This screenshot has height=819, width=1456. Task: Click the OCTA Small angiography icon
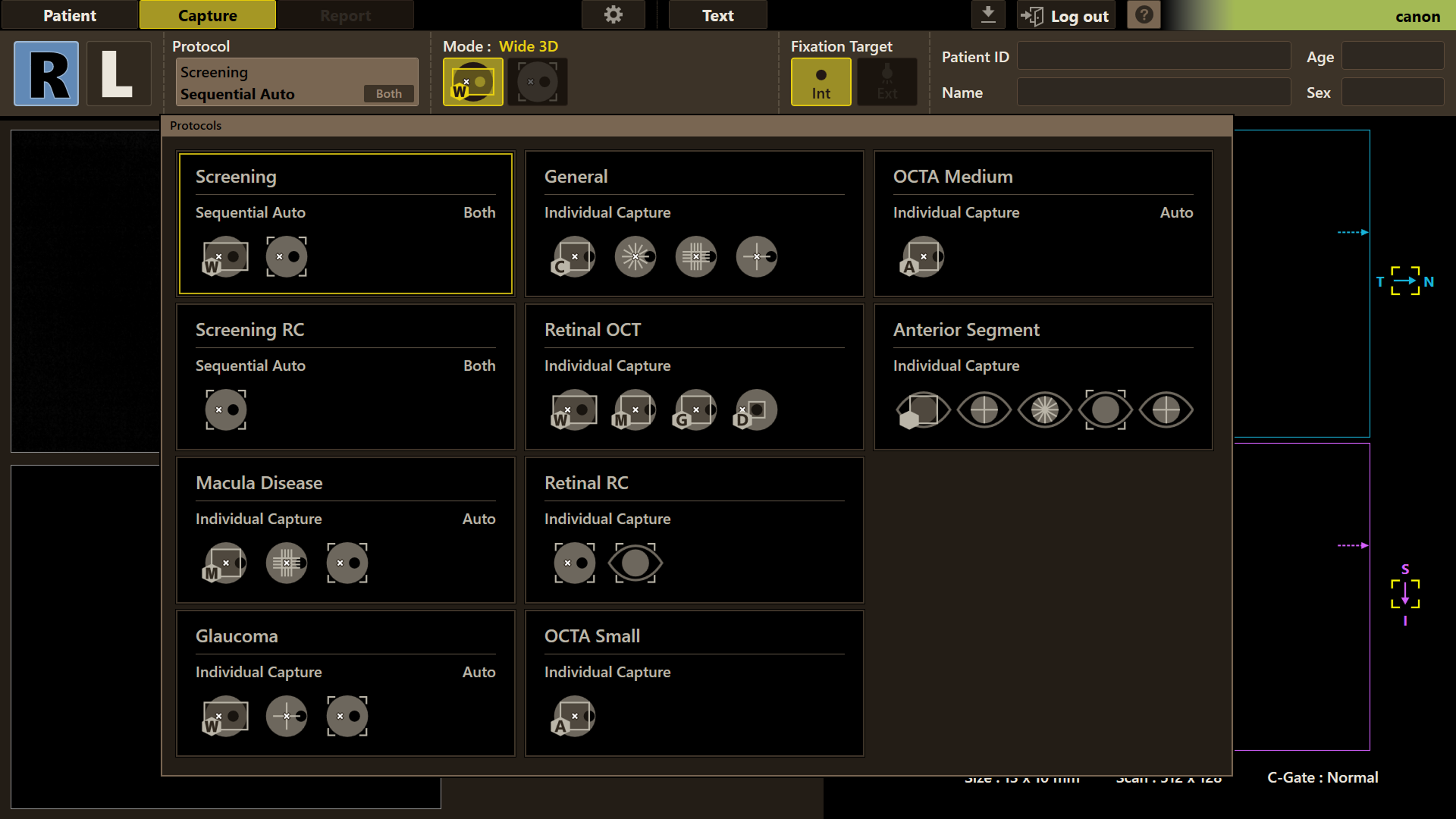(574, 717)
